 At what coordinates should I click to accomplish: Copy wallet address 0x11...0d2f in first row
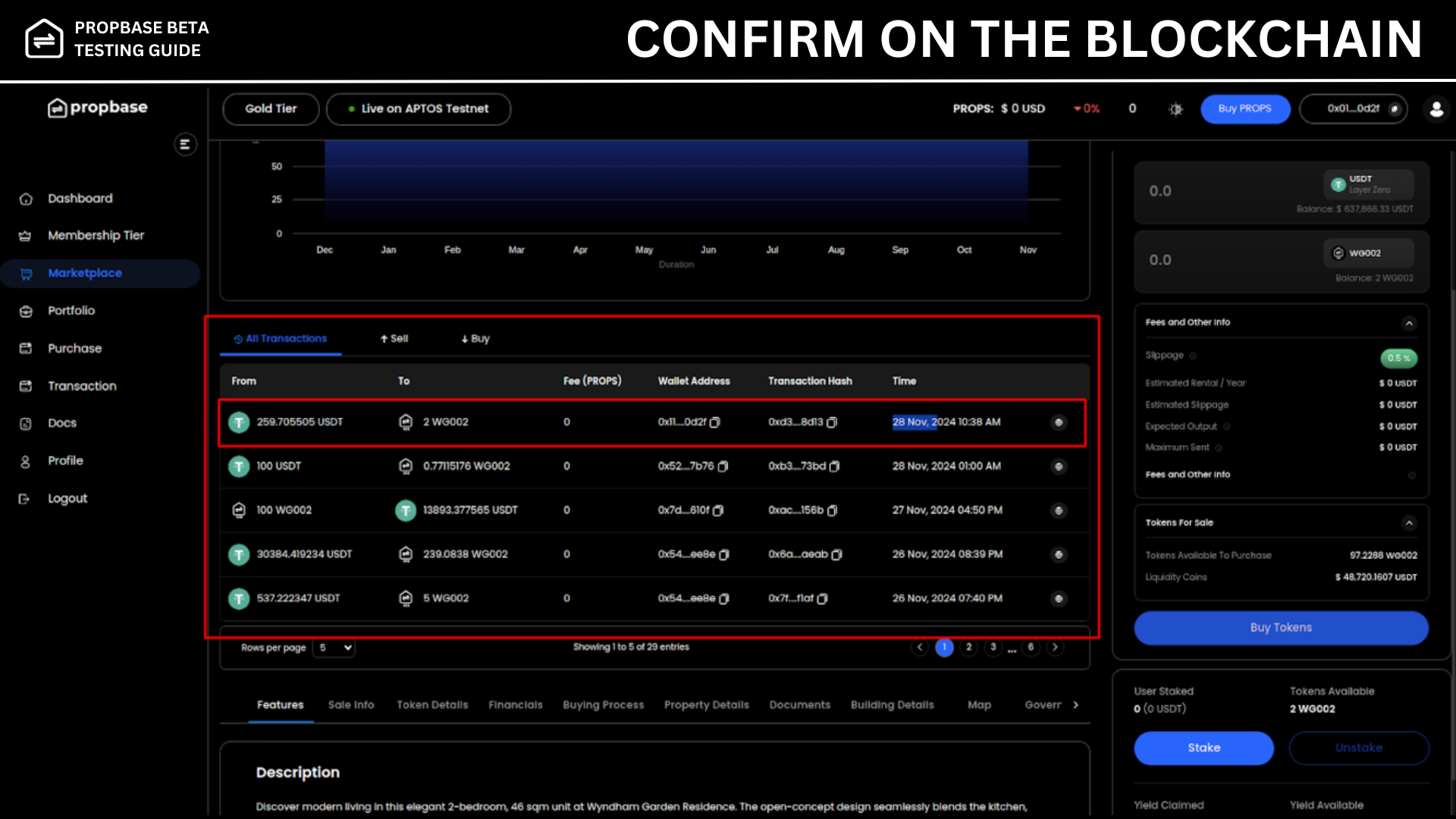coord(715,422)
